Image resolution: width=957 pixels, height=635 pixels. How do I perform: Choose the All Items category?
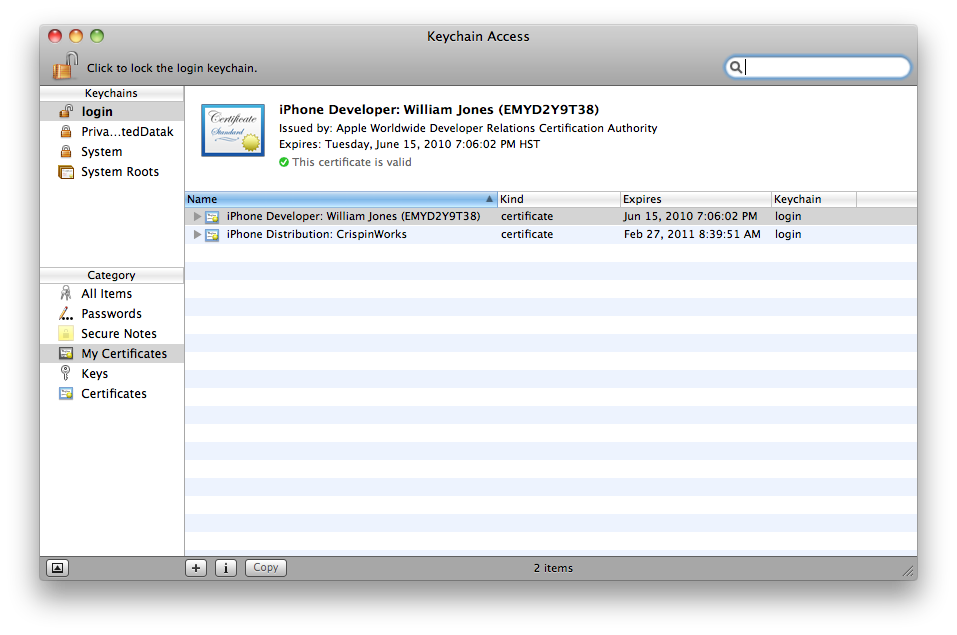point(112,294)
